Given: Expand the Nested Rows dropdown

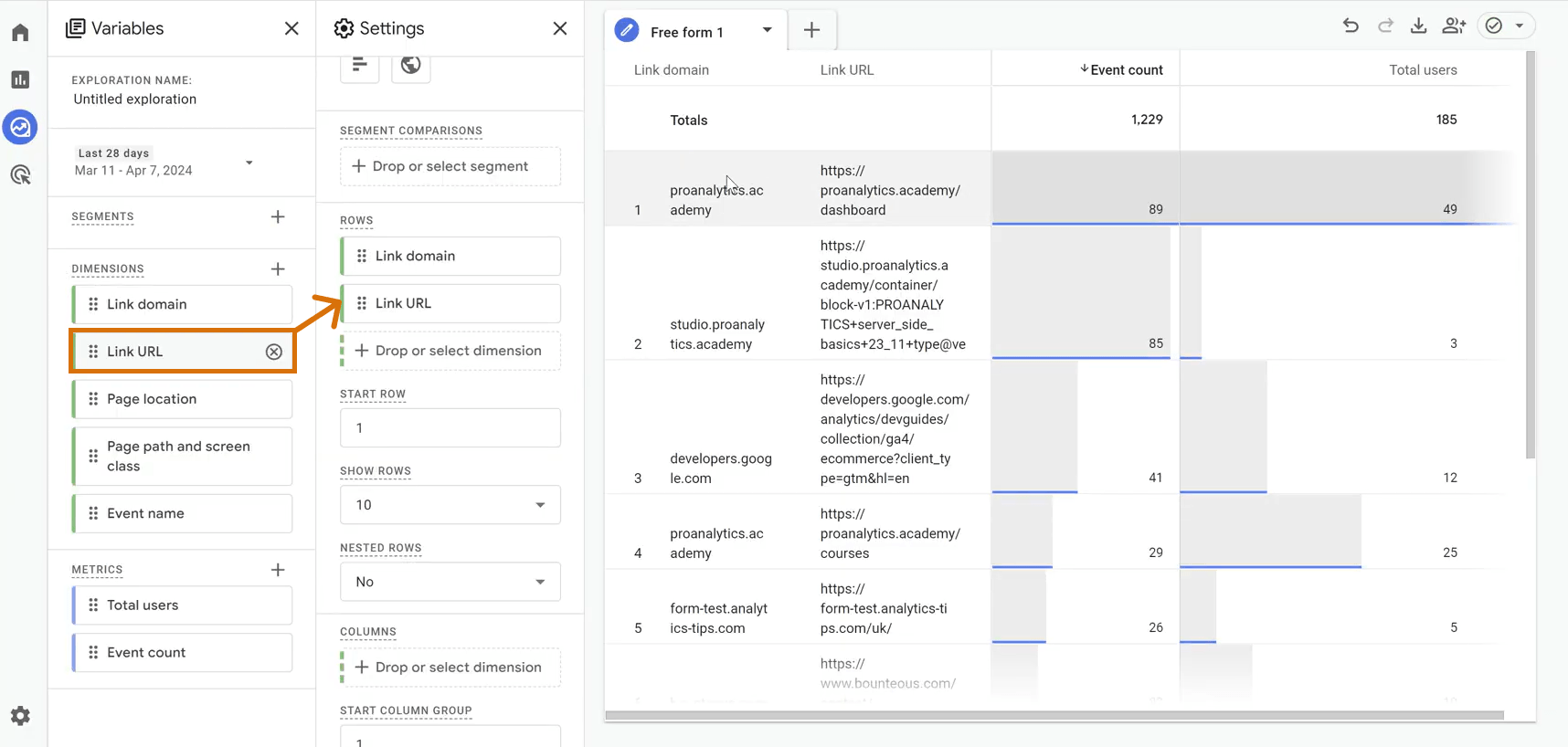Looking at the screenshot, I should (450, 582).
